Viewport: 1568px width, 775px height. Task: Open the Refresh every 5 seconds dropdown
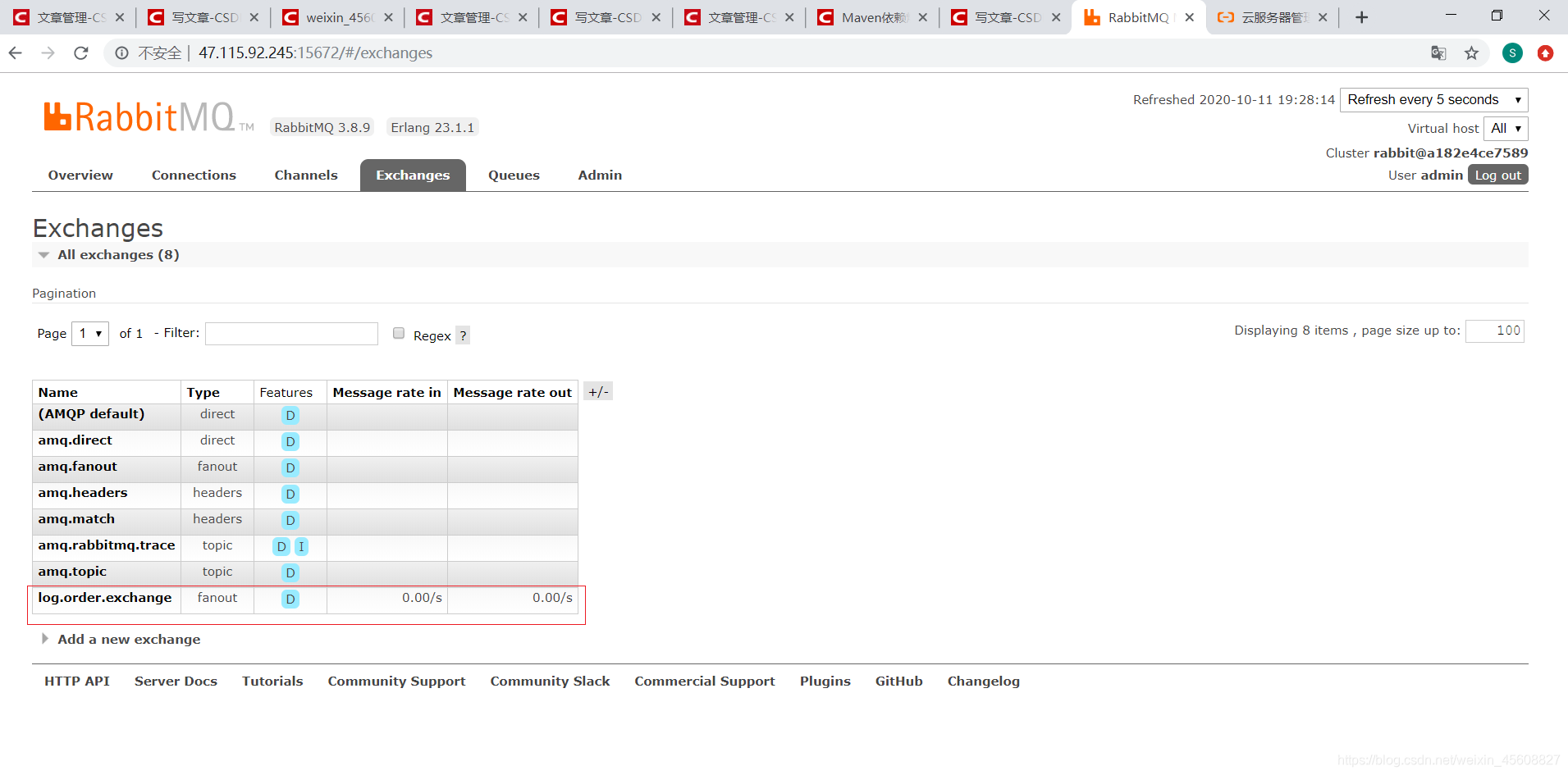(1433, 100)
